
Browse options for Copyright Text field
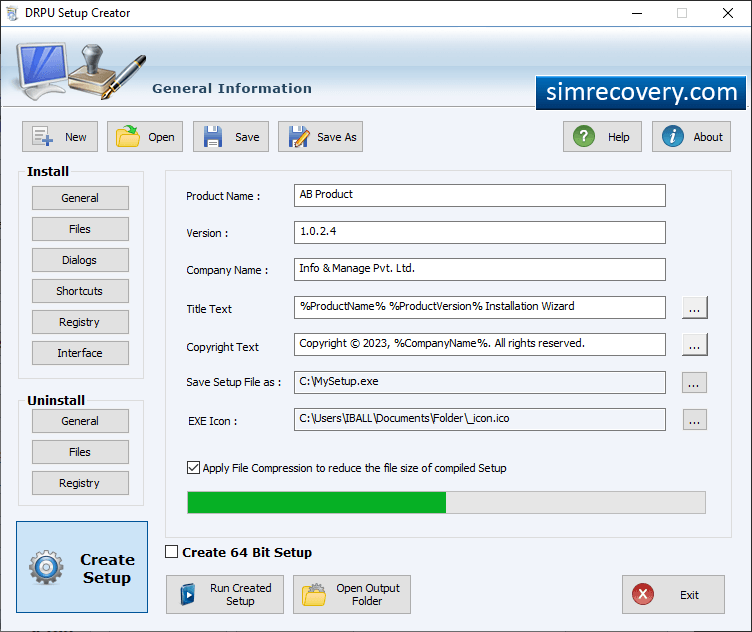point(694,345)
